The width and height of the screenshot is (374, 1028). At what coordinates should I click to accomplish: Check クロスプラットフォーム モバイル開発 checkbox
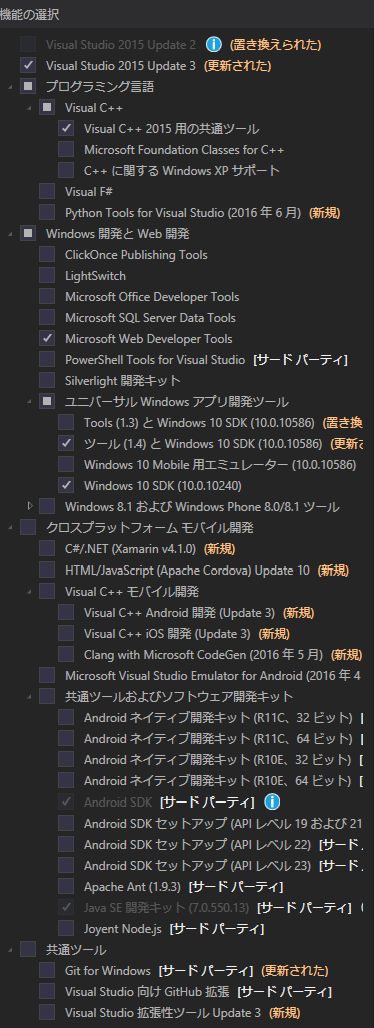coord(28,527)
